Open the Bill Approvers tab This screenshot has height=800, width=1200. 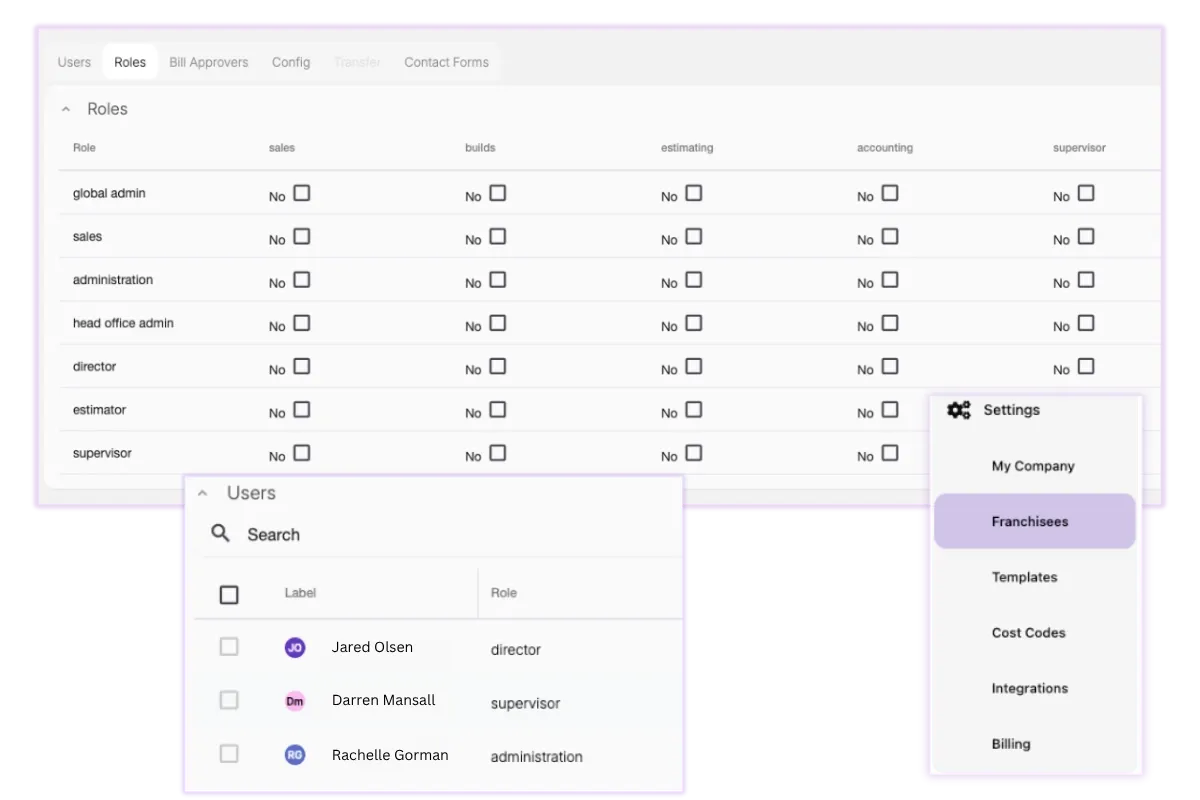(x=209, y=62)
